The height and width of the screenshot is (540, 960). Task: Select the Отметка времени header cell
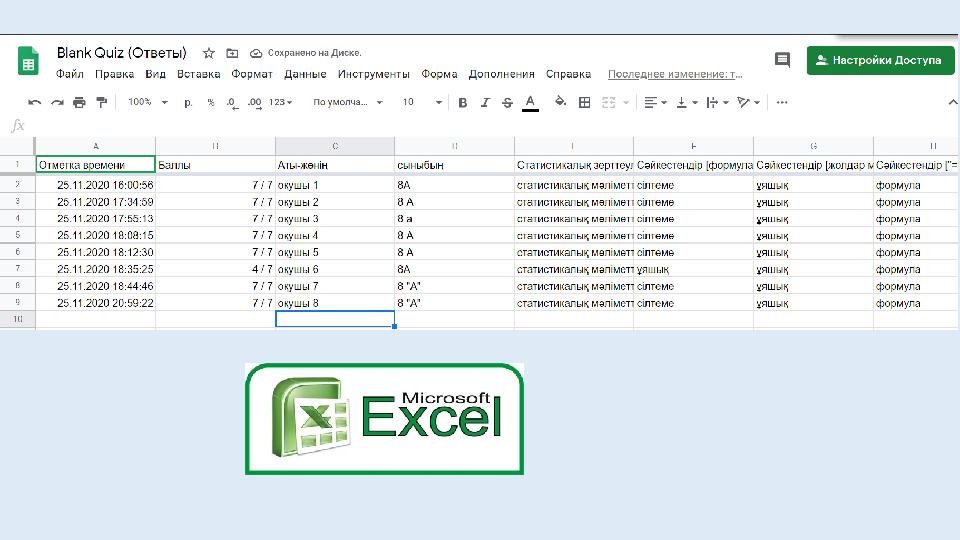pyautogui.click(x=95, y=164)
